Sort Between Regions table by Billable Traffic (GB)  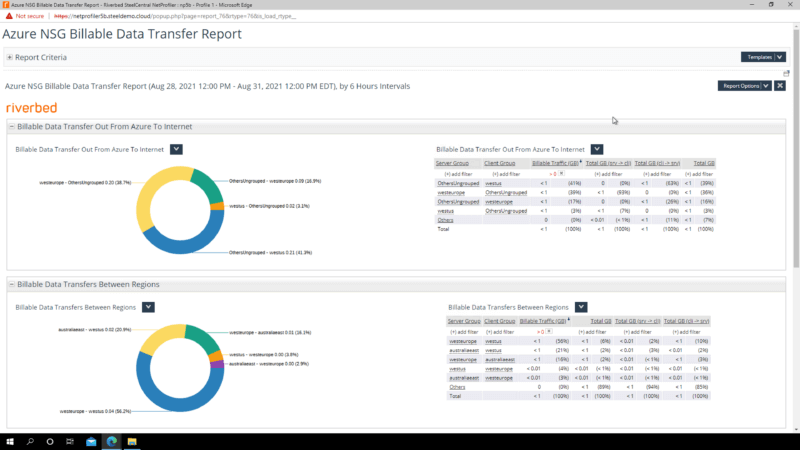[x=543, y=321]
